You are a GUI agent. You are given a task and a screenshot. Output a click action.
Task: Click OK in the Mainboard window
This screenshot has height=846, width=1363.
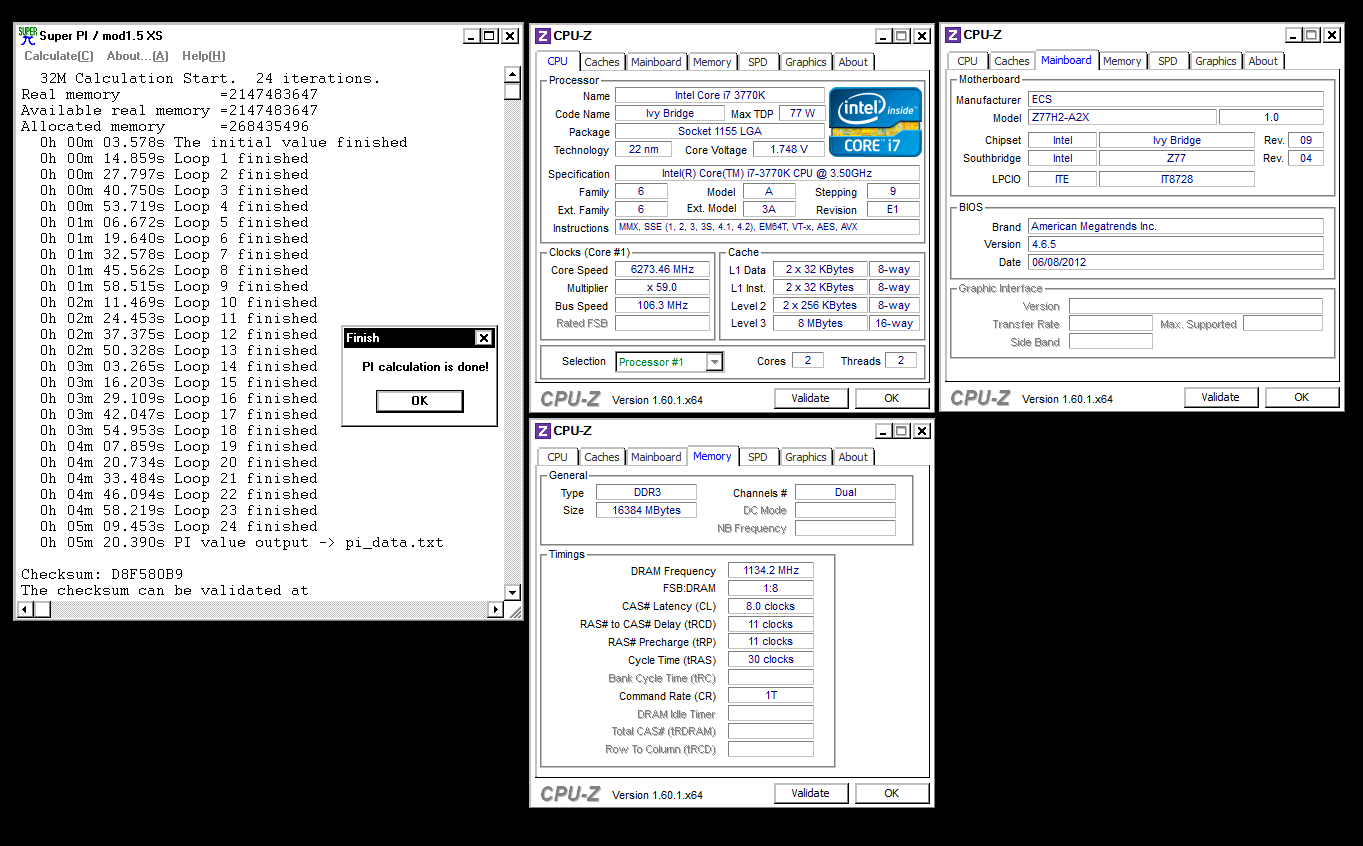click(1301, 397)
